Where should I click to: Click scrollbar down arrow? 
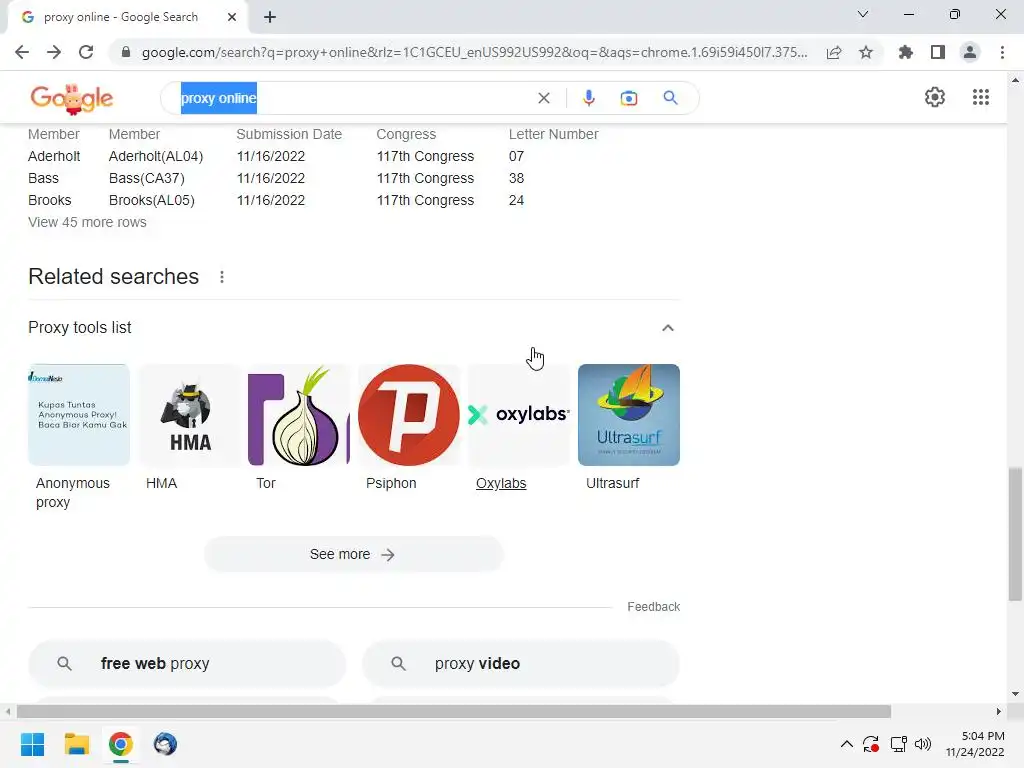(1015, 694)
